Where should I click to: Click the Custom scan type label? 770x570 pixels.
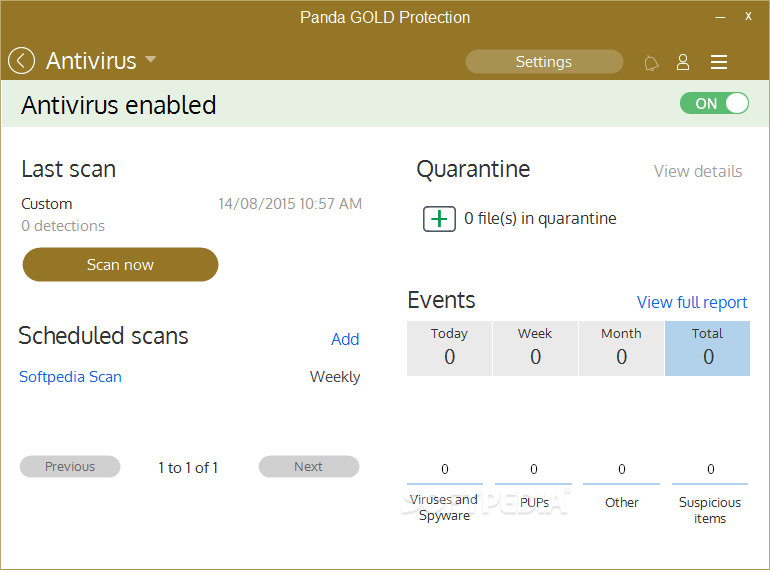click(x=47, y=204)
